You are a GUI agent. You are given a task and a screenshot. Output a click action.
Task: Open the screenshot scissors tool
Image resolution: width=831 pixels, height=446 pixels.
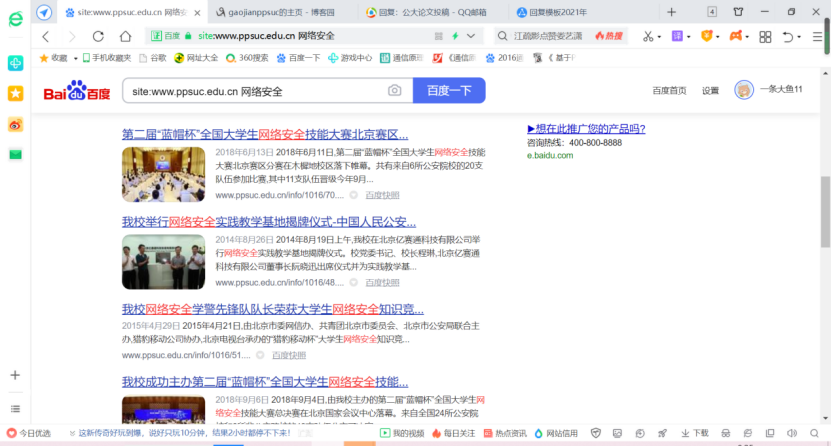click(648, 36)
